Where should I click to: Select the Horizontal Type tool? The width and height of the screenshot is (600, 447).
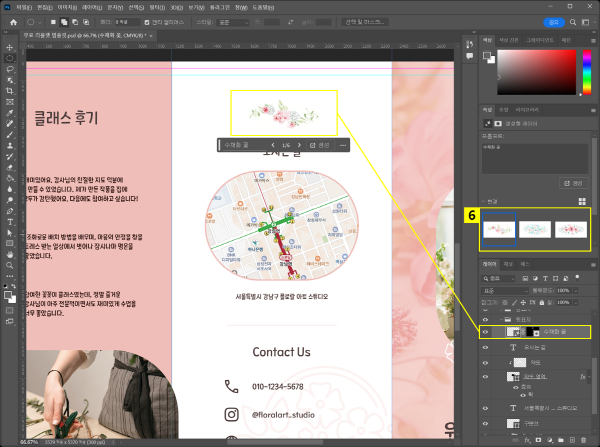click(x=8, y=222)
